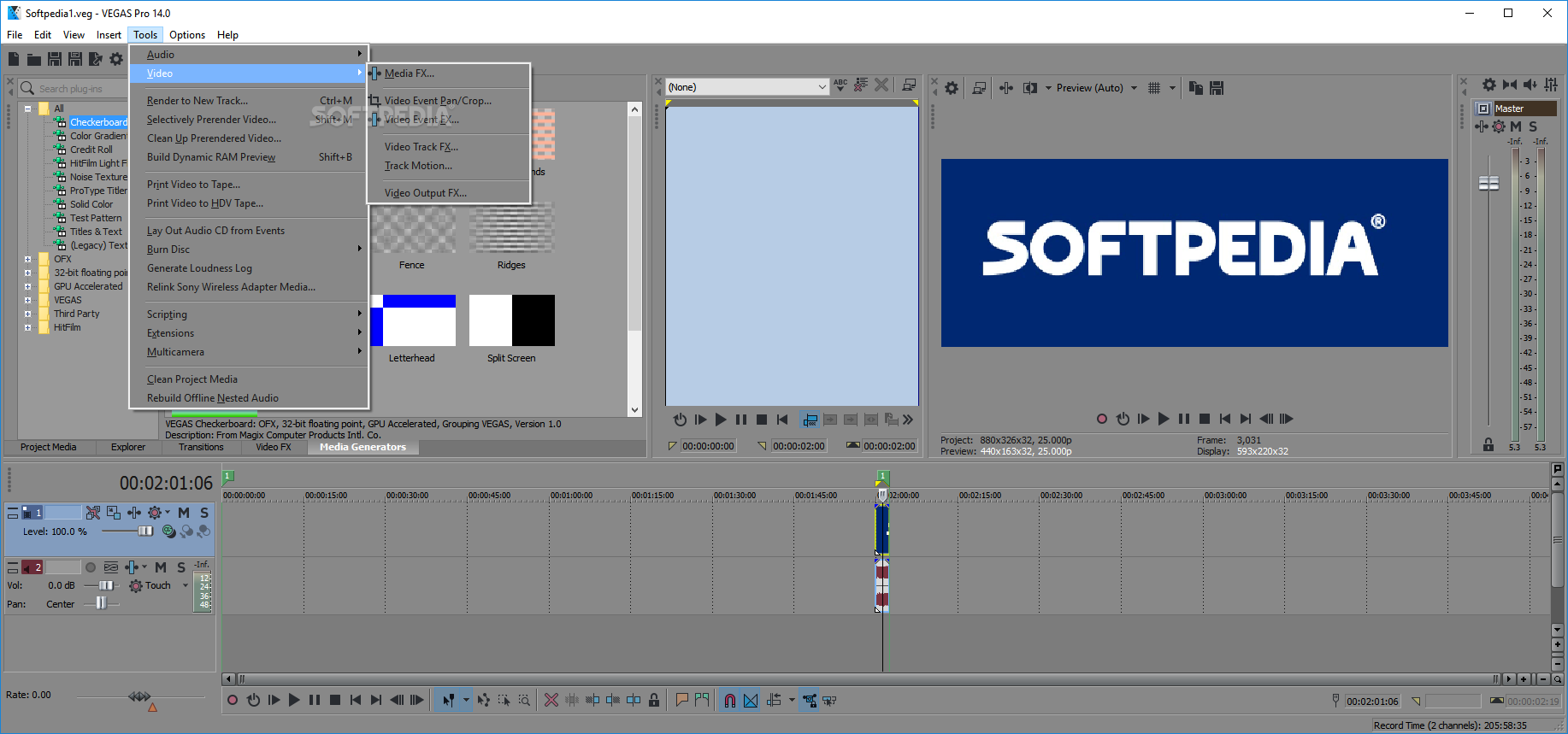Open Video Preview settings gear
This screenshot has width=1568, height=734.
coord(952,87)
